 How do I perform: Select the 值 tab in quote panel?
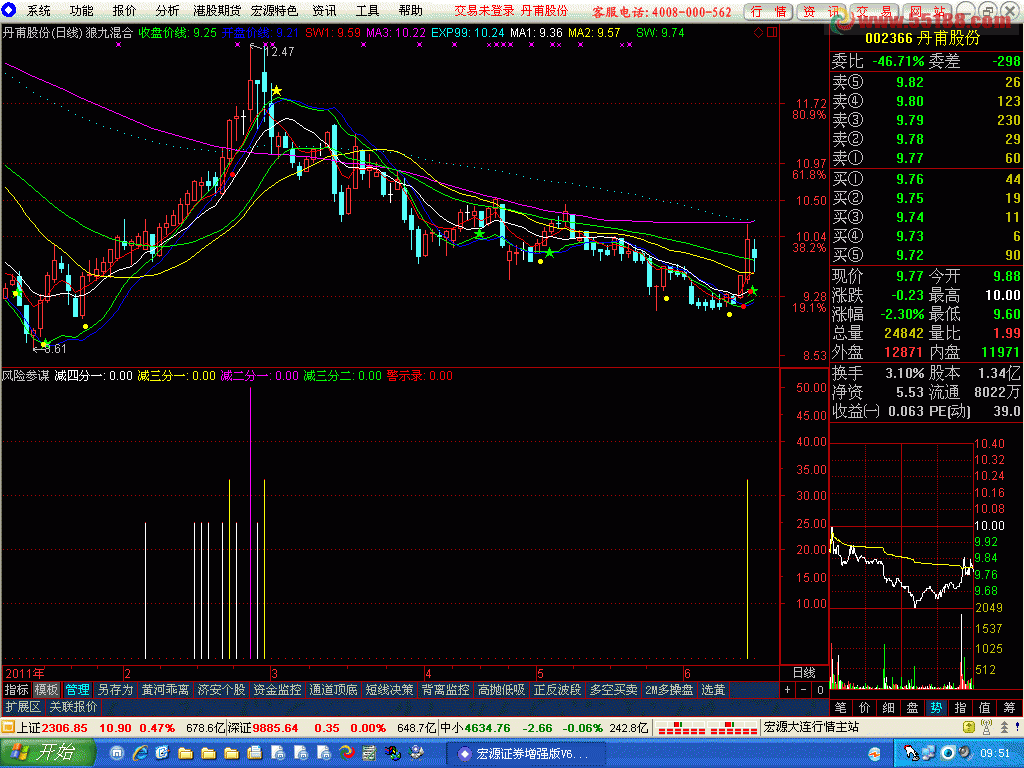[x=985, y=707]
